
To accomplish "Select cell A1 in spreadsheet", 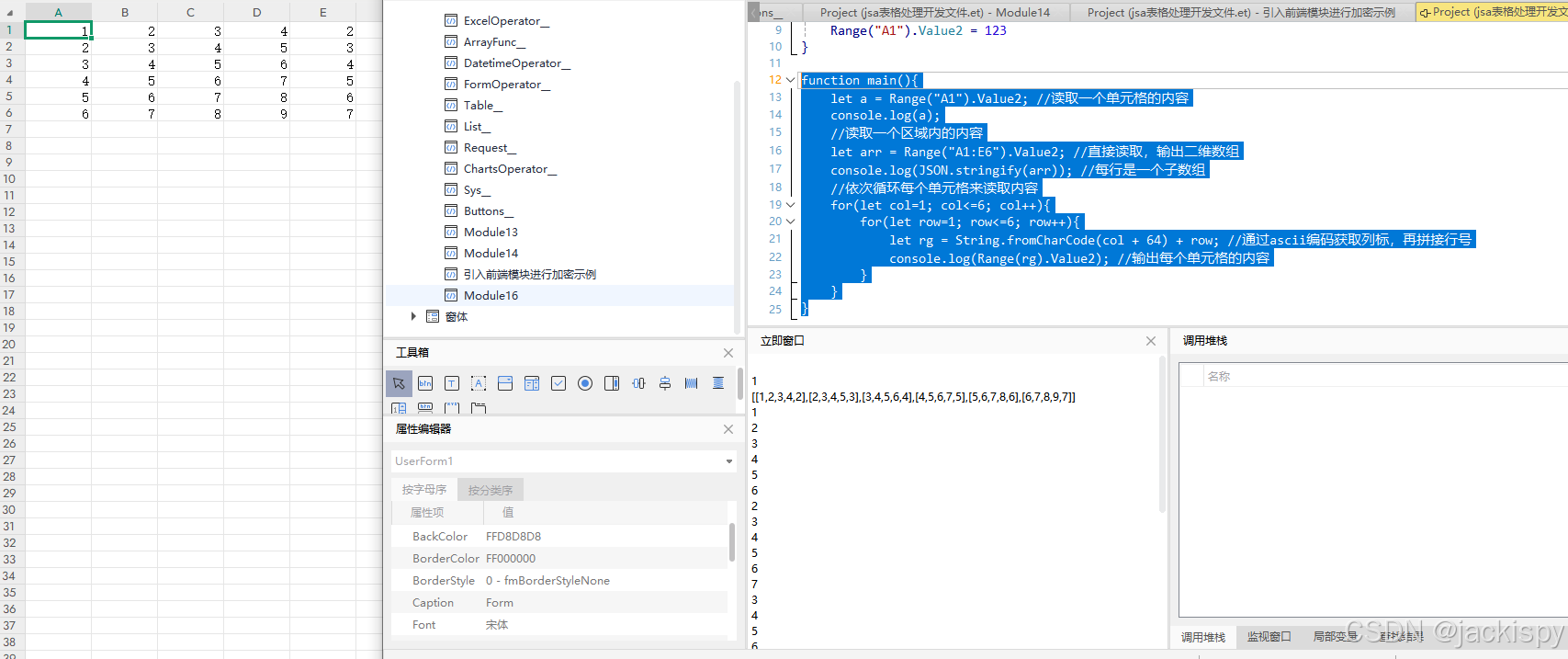I will coord(58,30).
